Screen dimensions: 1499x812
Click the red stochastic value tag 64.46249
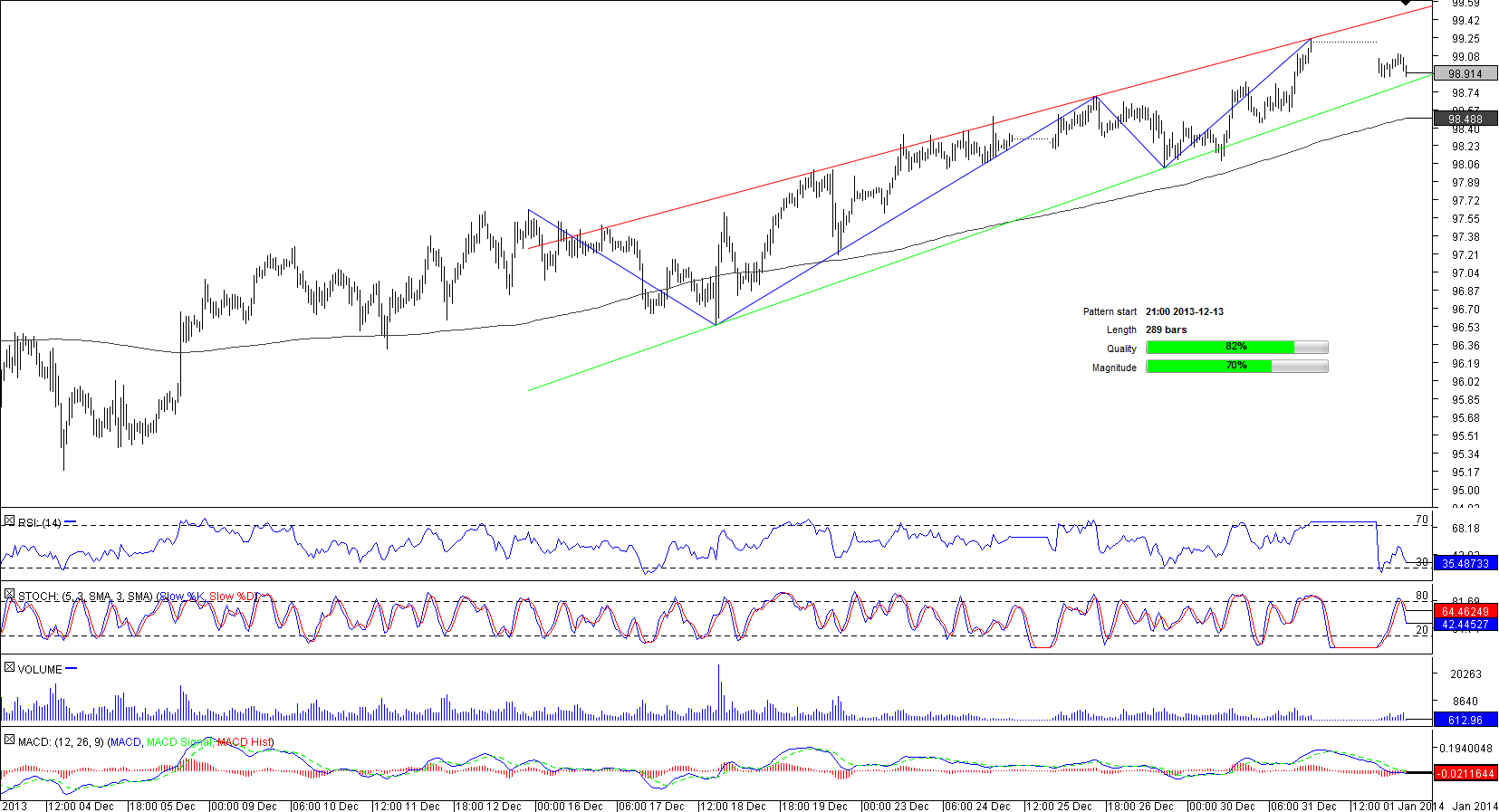(x=1465, y=612)
